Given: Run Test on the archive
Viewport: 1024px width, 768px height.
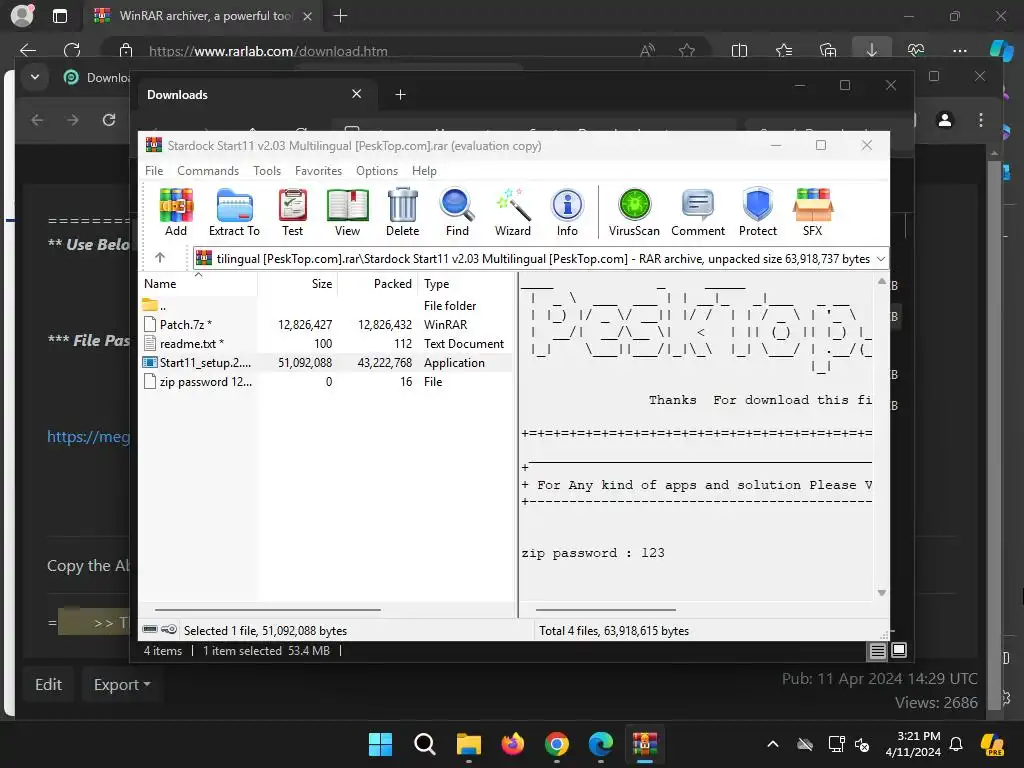Looking at the screenshot, I should 292,212.
